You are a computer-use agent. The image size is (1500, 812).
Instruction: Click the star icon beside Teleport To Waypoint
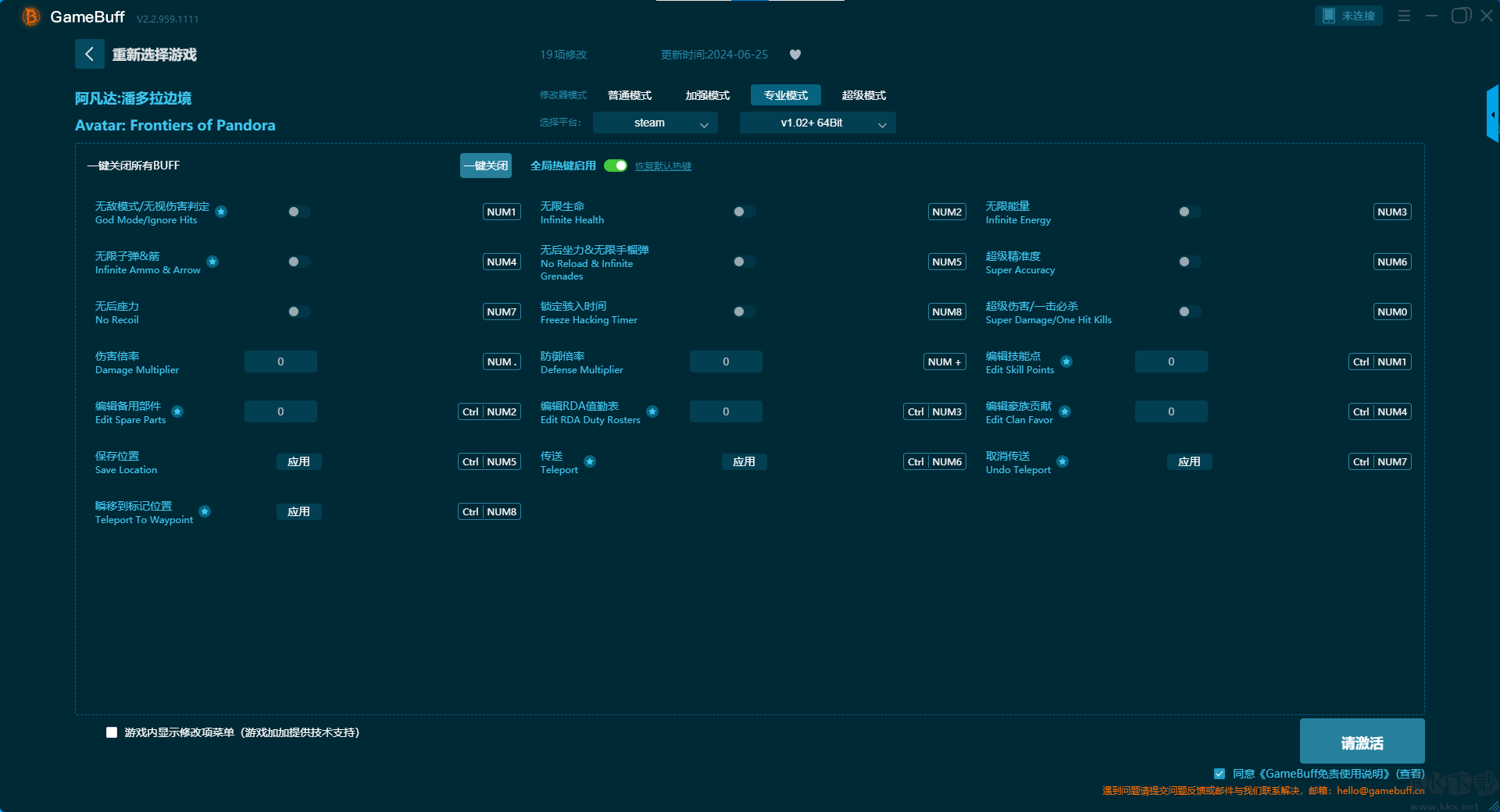(x=205, y=511)
